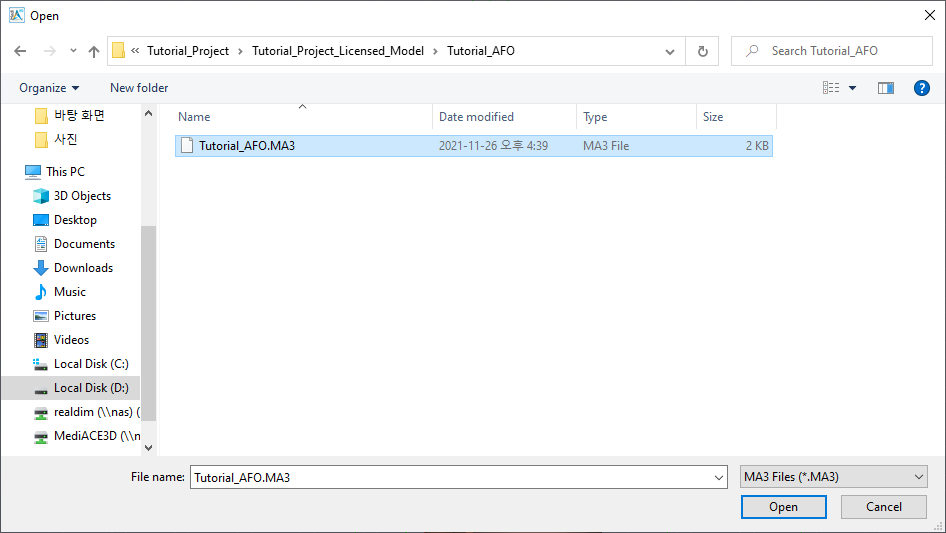This screenshot has height=533, width=946.
Task: Sort files by Date modified column
Action: pyautogui.click(x=504, y=117)
